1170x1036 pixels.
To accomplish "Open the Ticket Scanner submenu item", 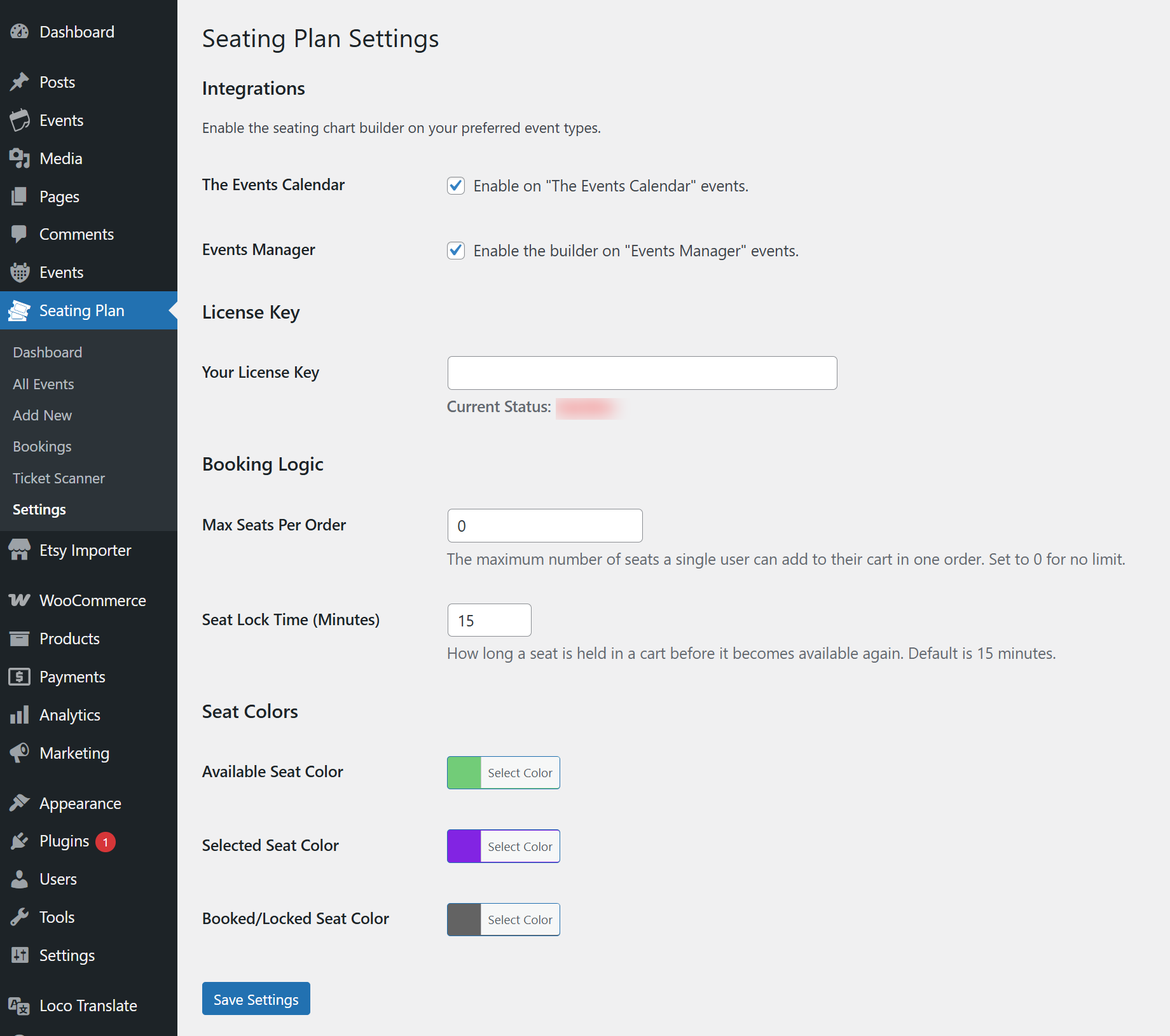I will pos(59,478).
